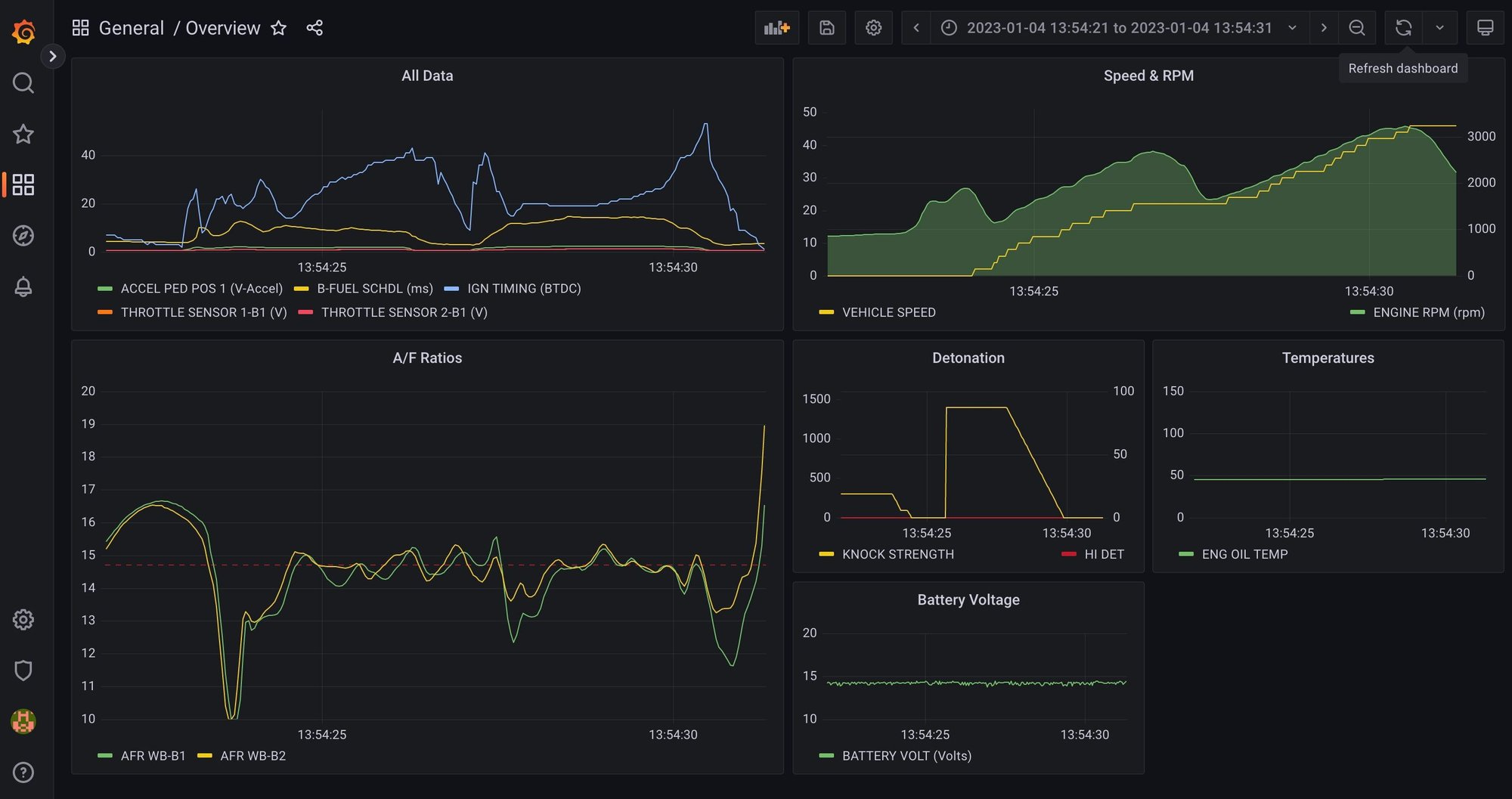This screenshot has width=1512, height=799.
Task: Click the Add panel icon
Action: [776, 28]
